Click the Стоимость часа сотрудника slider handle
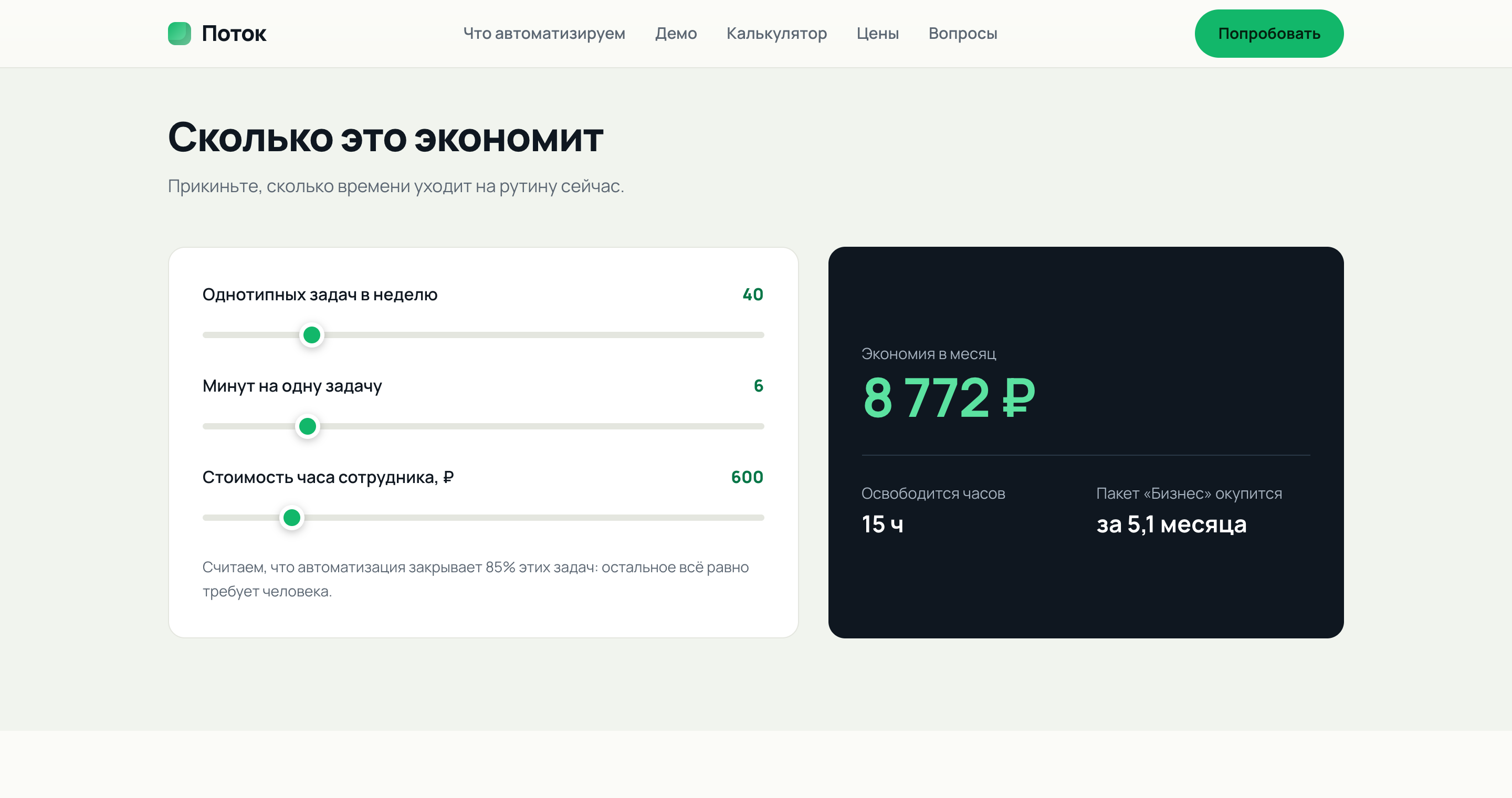Image resolution: width=1512 pixels, height=798 pixels. pos(292,518)
